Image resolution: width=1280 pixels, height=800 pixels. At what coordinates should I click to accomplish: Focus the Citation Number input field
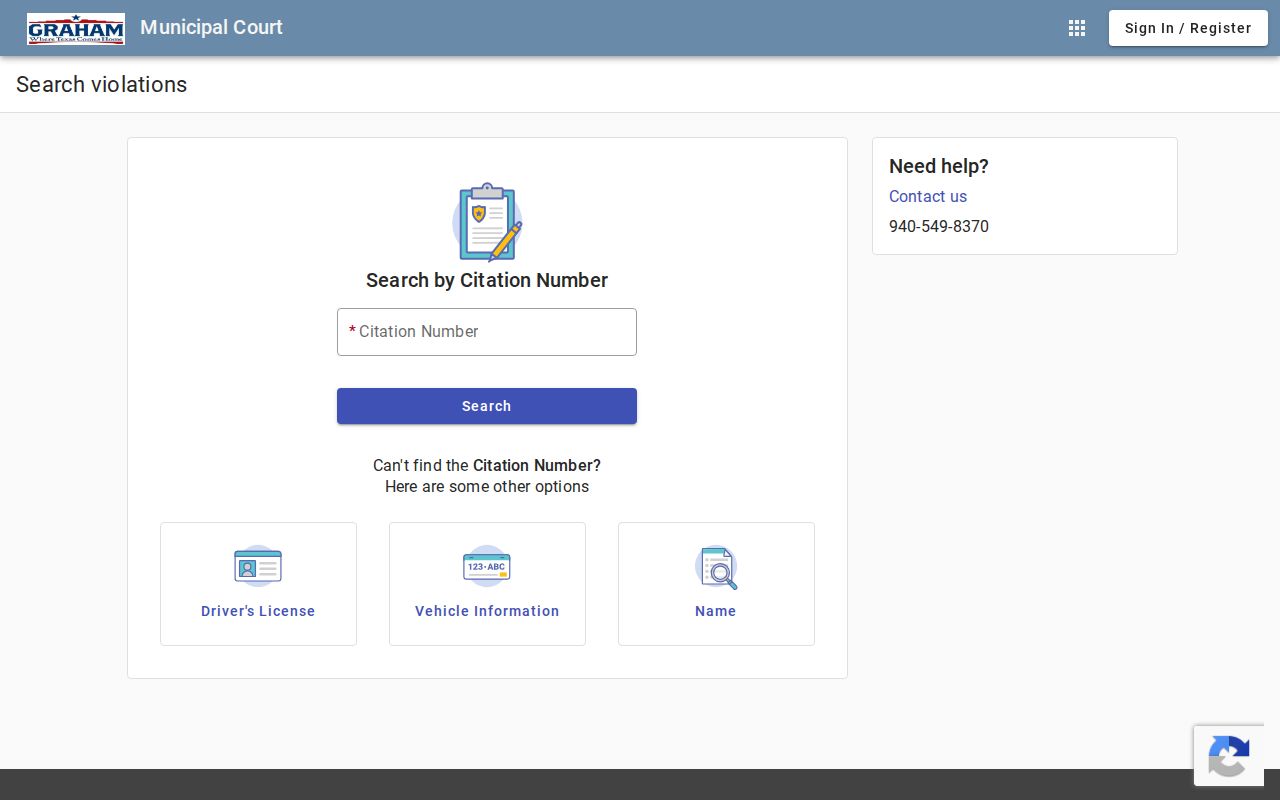coord(487,332)
